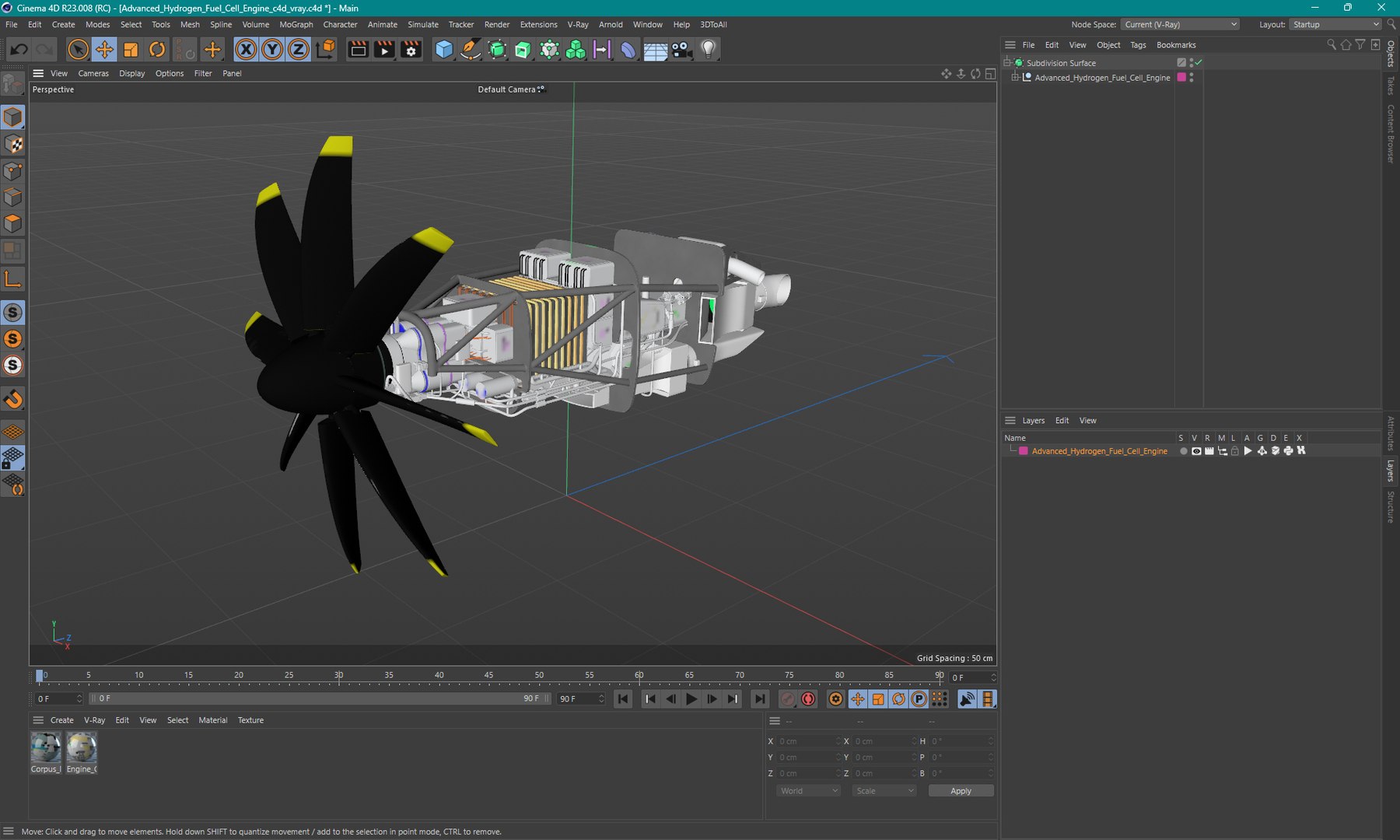Open the Render Settings icon
Viewport: 1400px width, 840px height.
click(411, 50)
